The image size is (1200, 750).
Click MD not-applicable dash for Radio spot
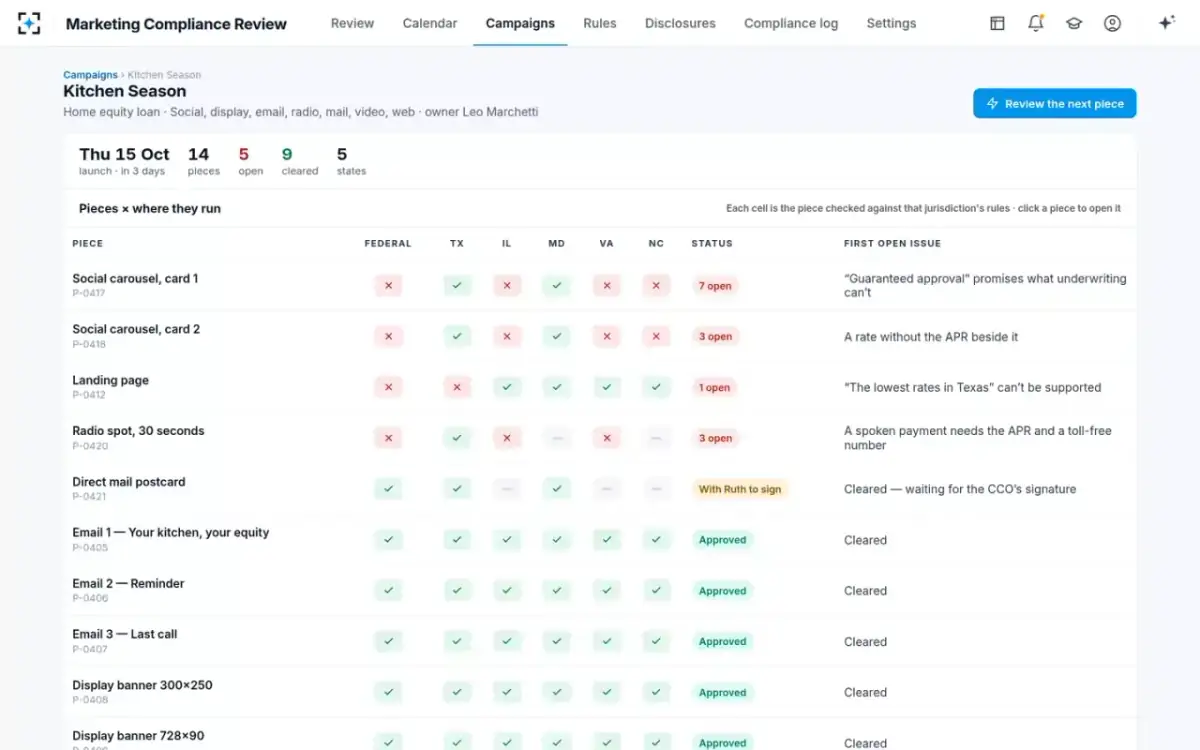point(557,438)
